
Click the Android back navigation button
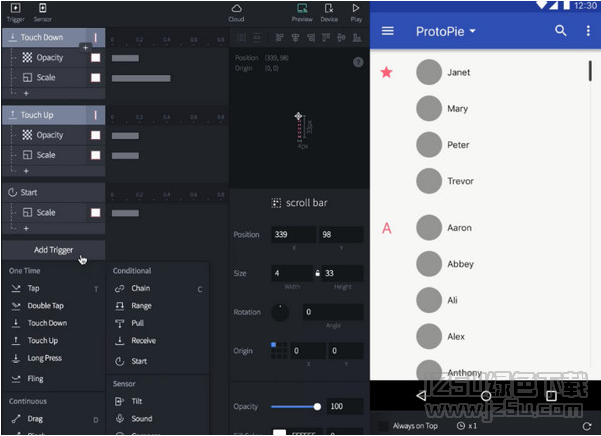(x=421, y=395)
